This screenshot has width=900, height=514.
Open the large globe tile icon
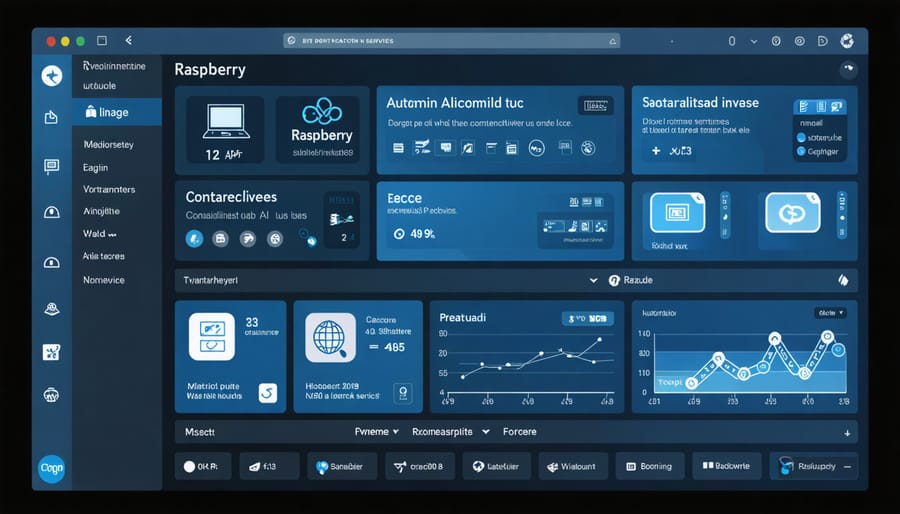(x=330, y=337)
